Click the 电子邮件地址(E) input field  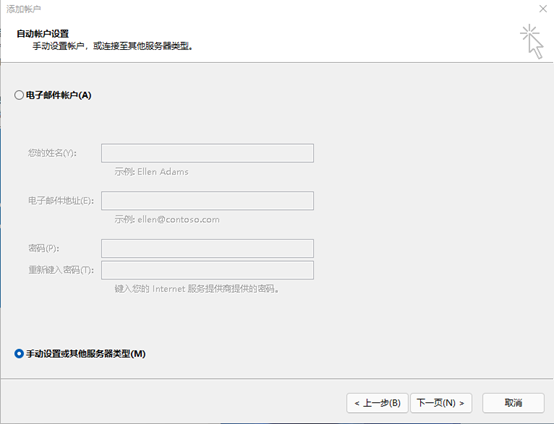[207, 201]
